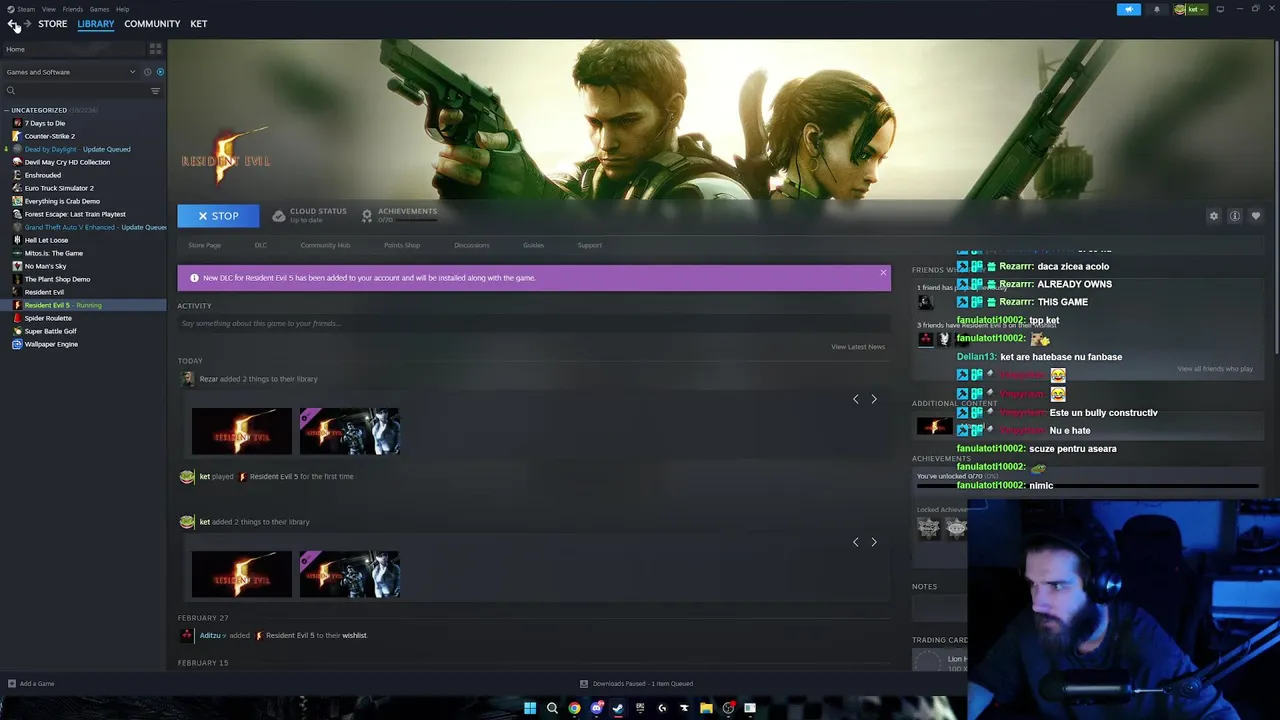Go back with the back arrow
The image size is (1280, 720).
[12, 24]
